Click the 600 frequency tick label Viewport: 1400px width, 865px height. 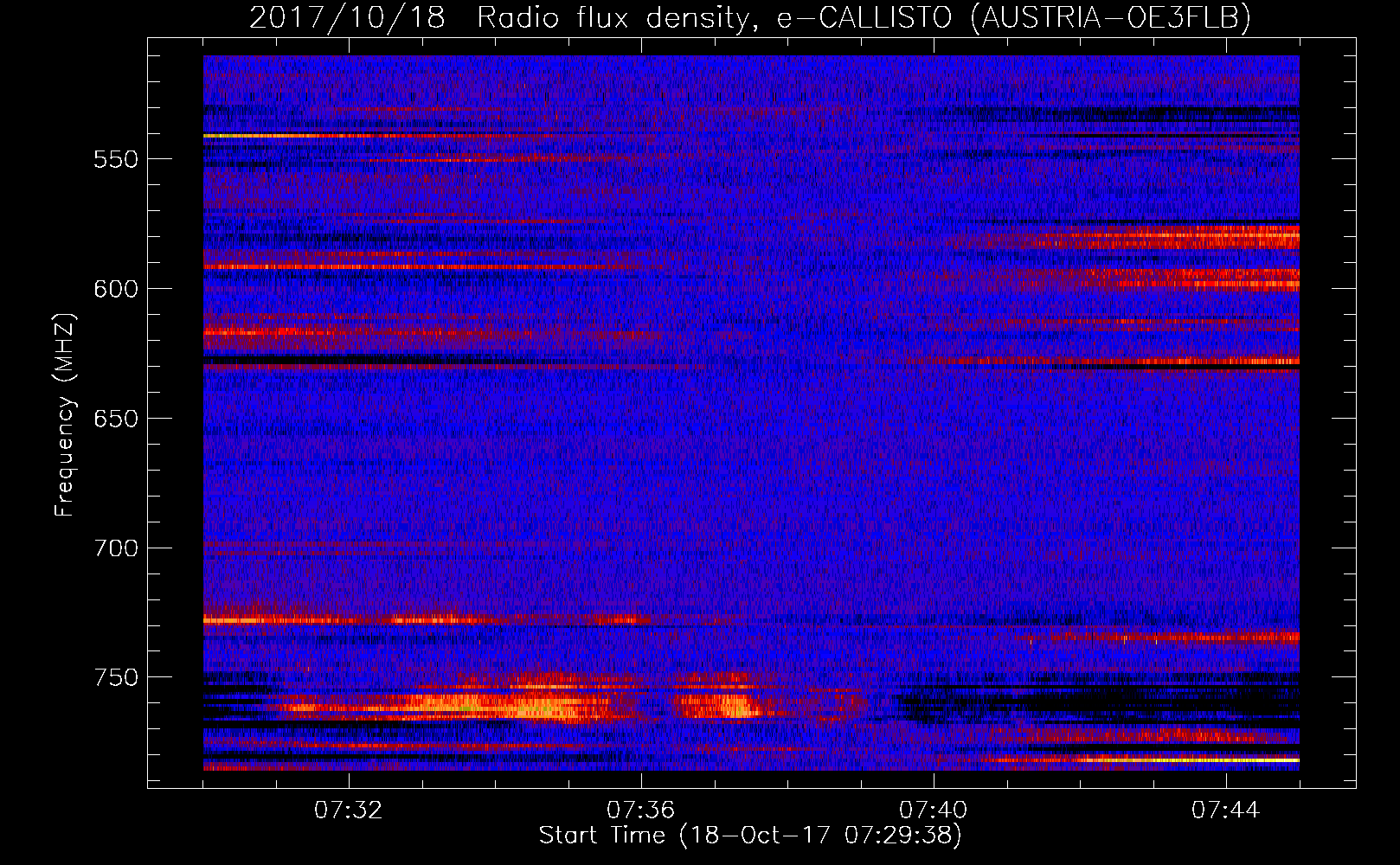[116, 289]
